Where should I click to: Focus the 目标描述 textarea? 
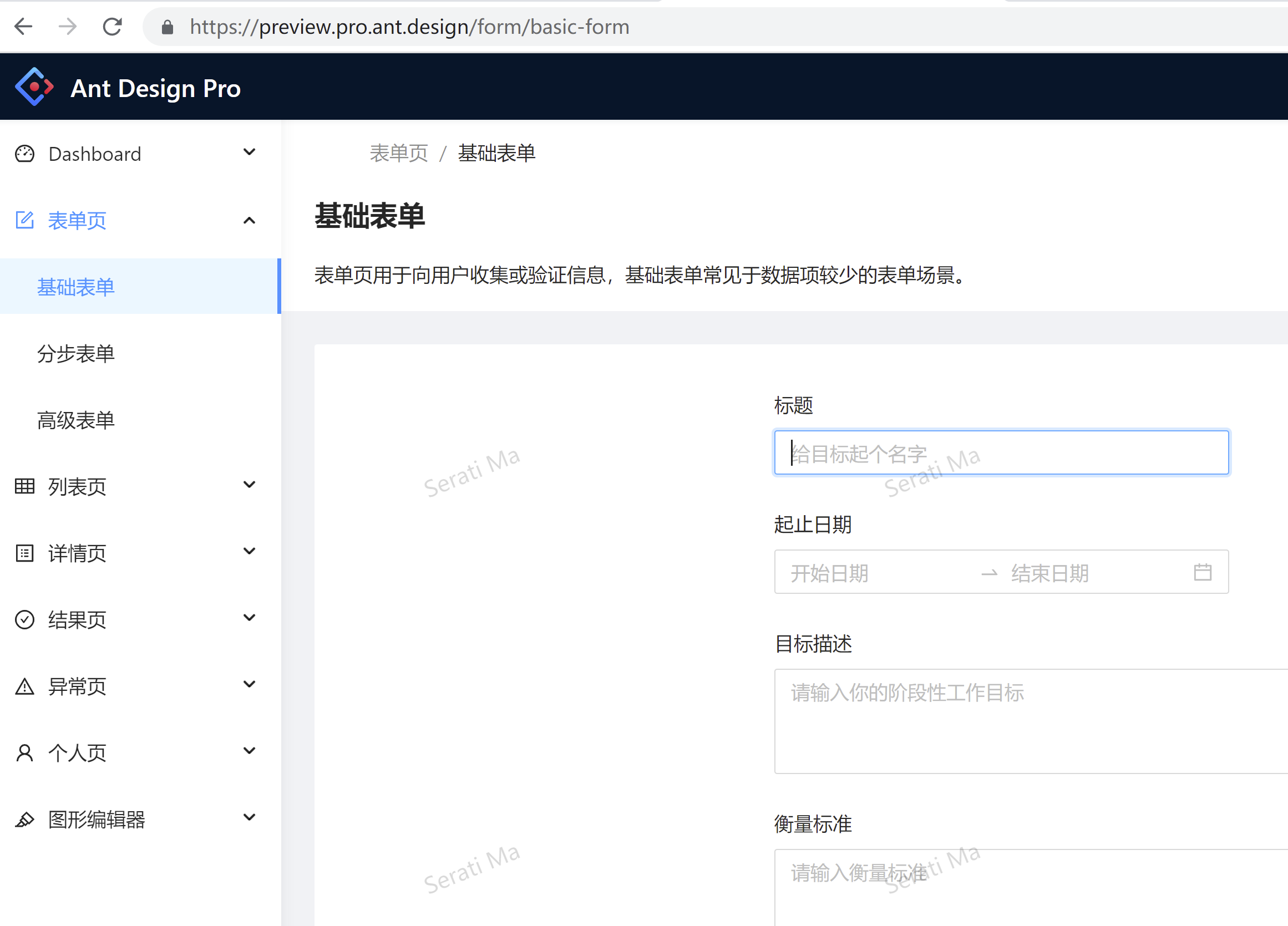coord(1031,721)
